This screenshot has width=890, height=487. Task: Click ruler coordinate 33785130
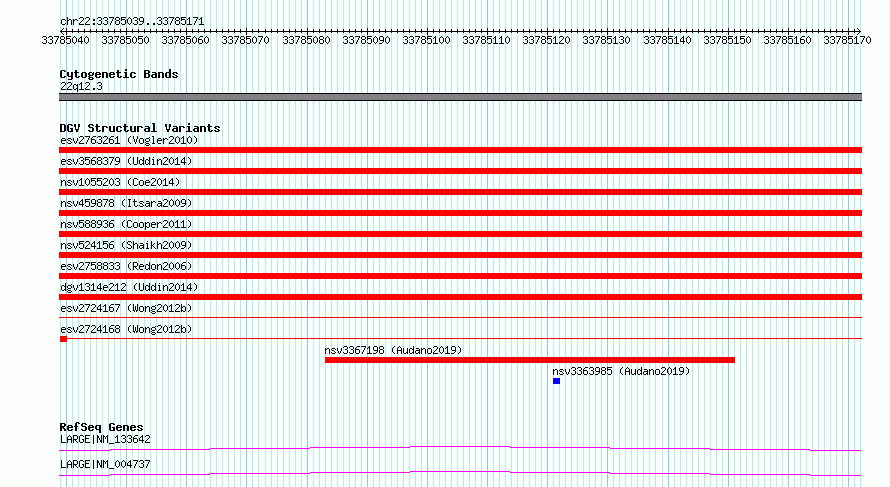click(607, 40)
